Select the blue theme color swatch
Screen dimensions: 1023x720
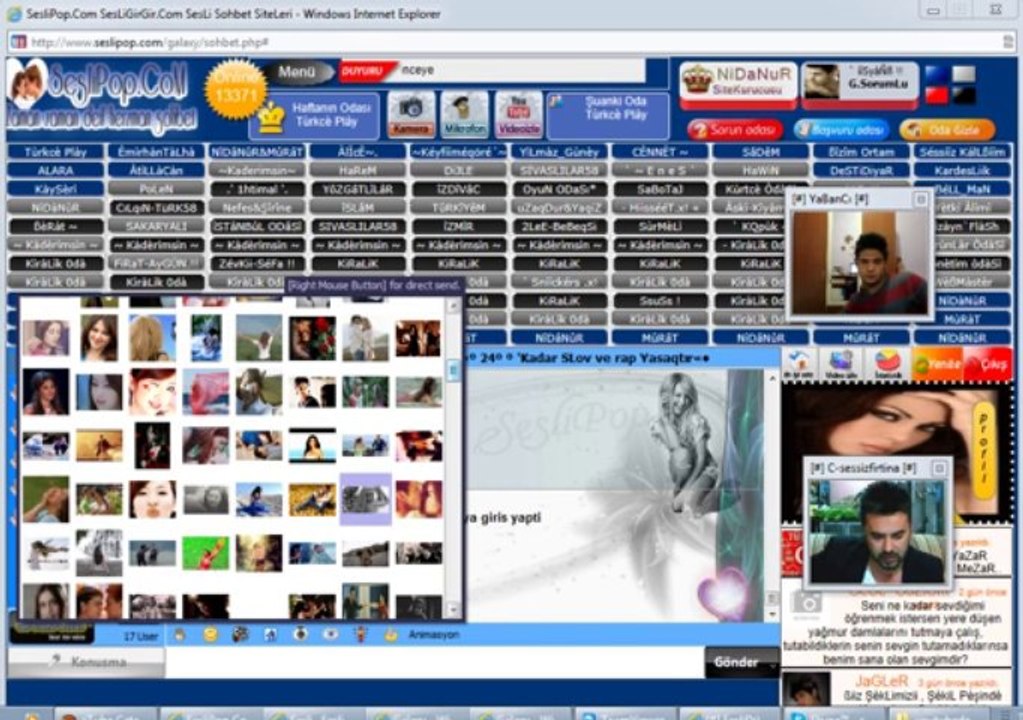937,74
